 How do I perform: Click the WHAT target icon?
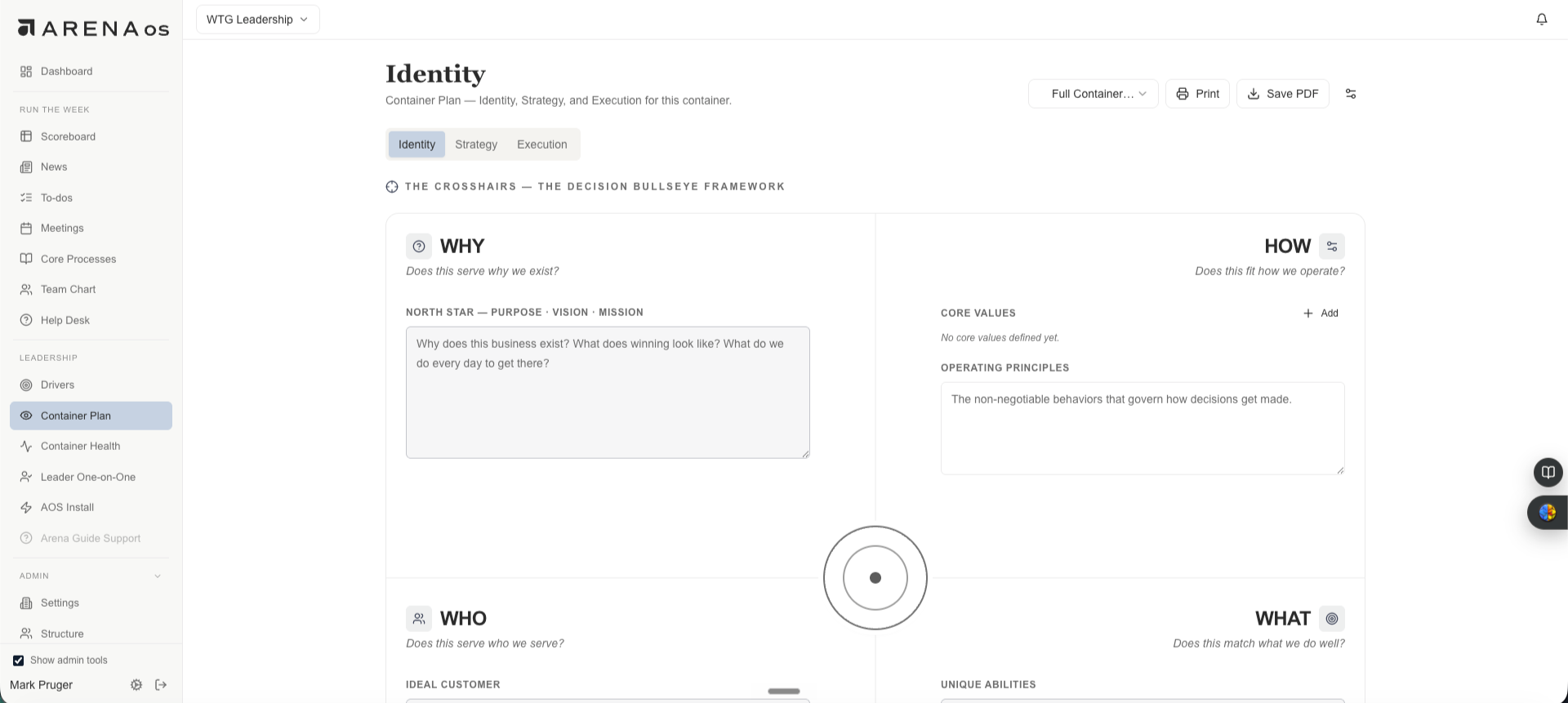pyautogui.click(x=1332, y=619)
